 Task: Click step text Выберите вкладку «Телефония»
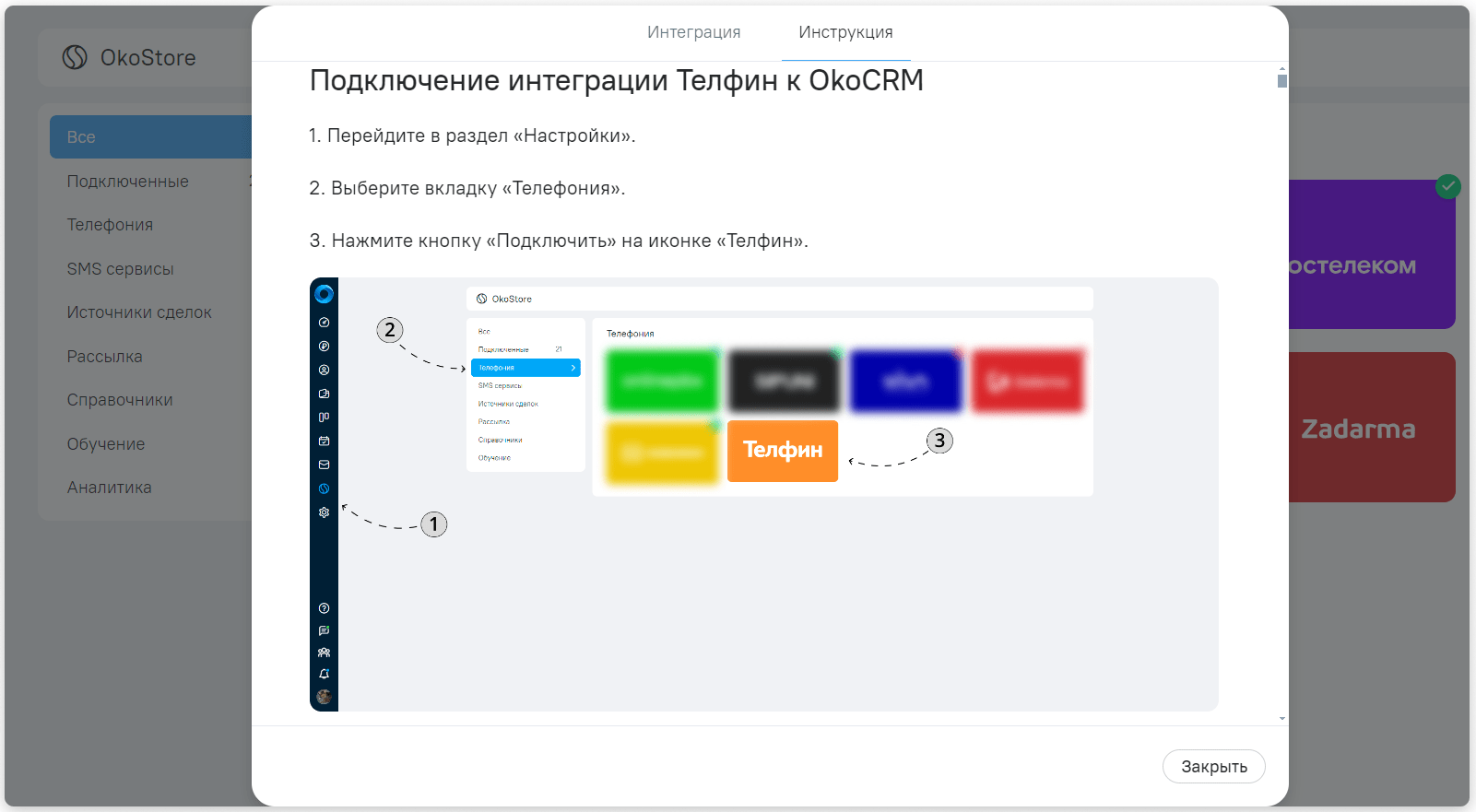tap(467, 188)
